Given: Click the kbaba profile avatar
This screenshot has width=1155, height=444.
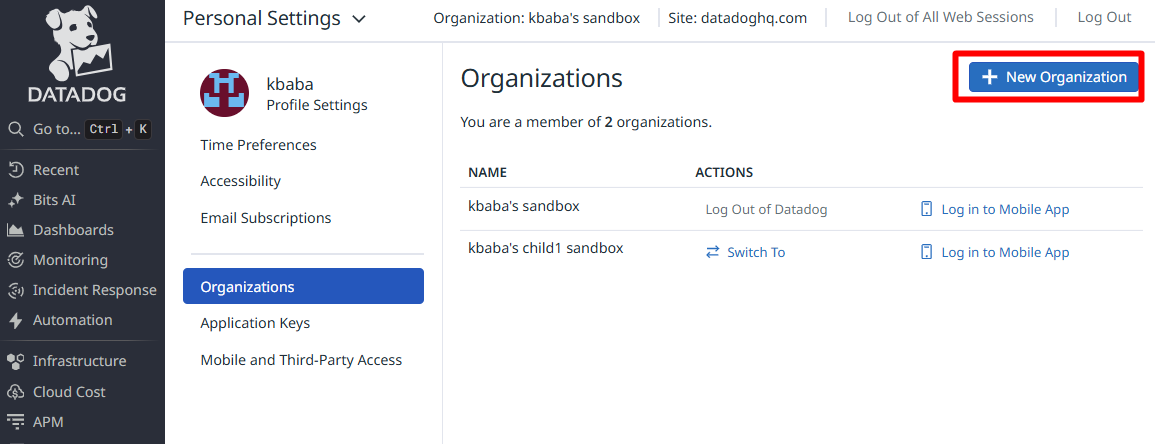Looking at the screenshot, I should click(x=225, y=94).
